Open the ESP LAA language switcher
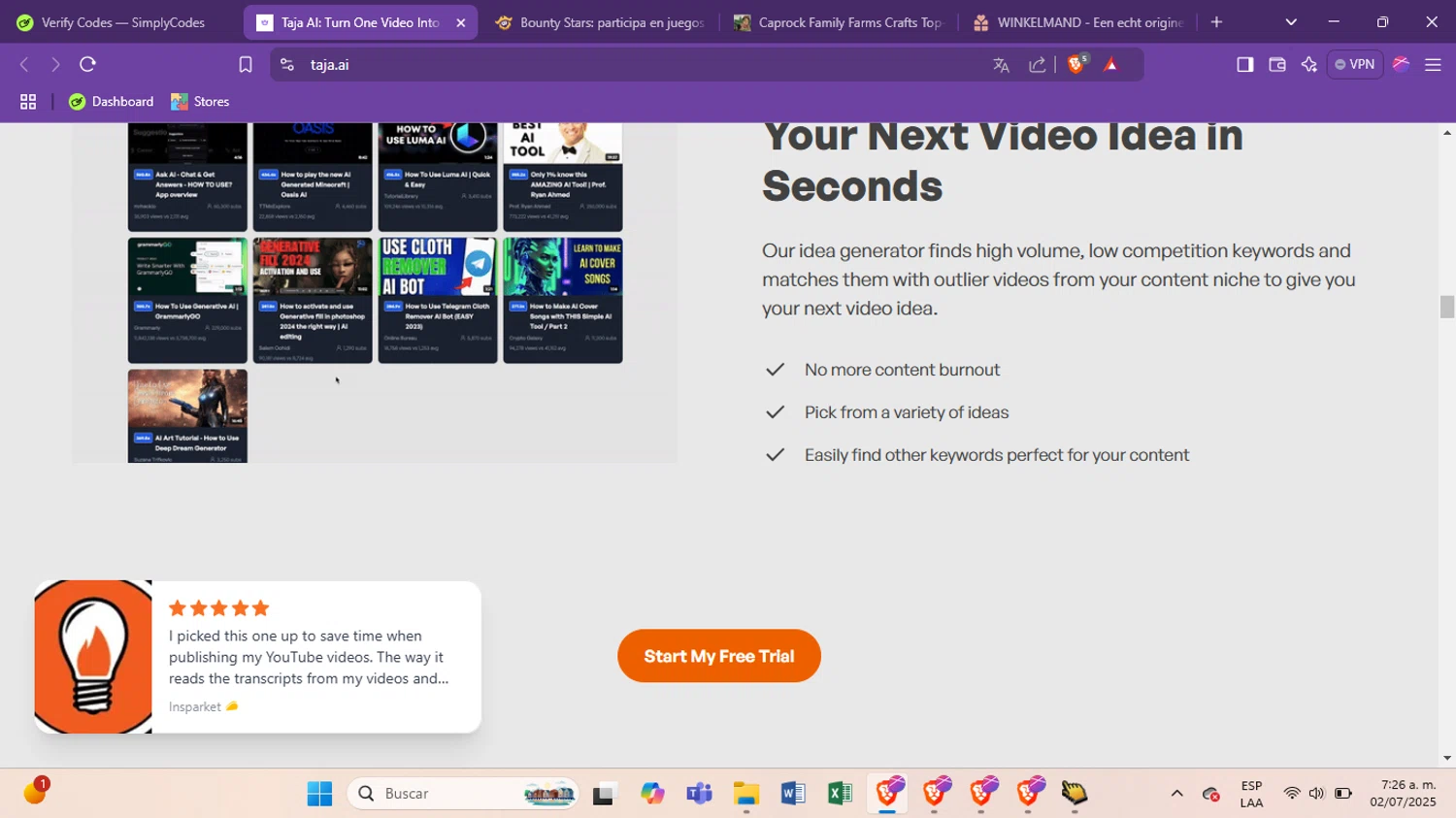This screenshot has height=818, width=1456. coord(1251,794)
